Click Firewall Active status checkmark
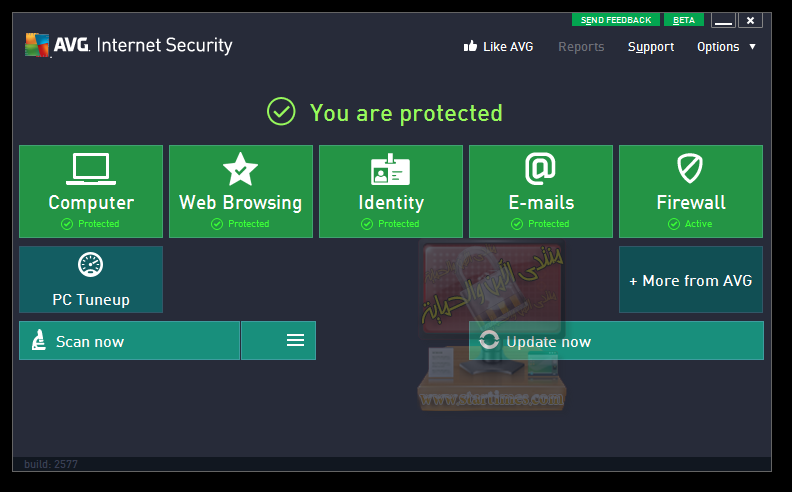792x492 pixels. coord(674,224)
